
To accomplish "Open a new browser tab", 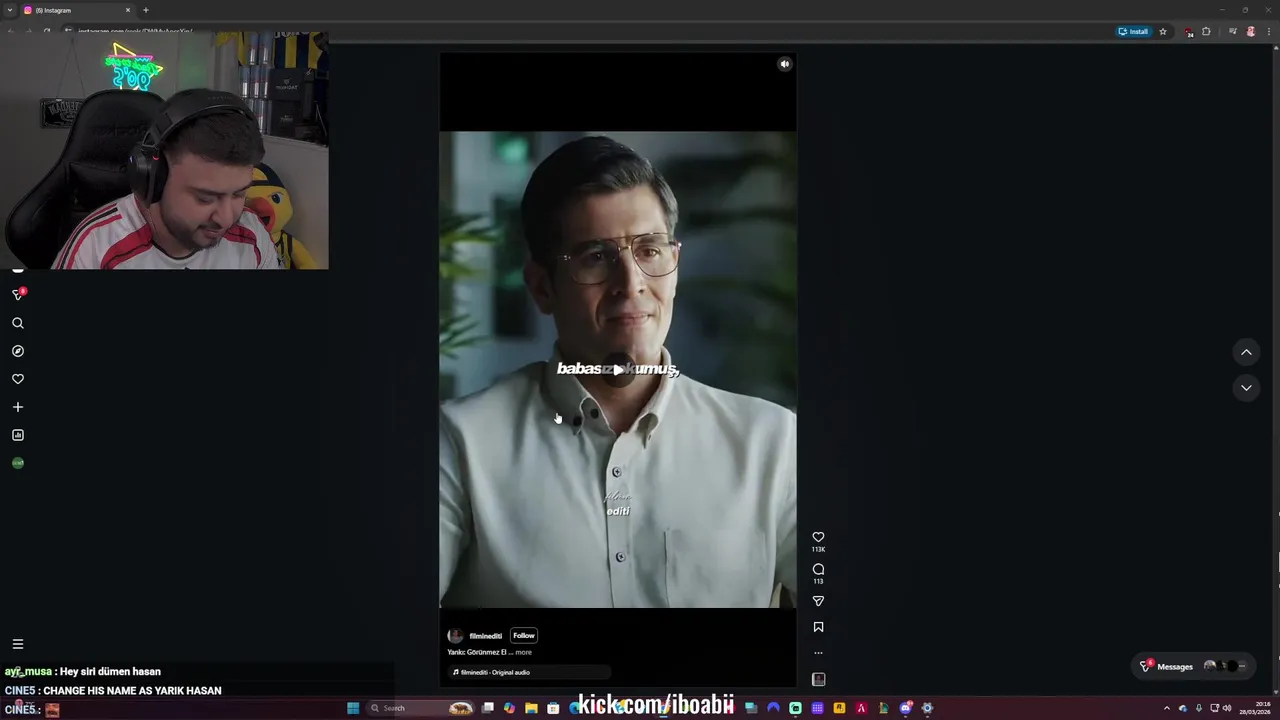I will coord(146,10).
